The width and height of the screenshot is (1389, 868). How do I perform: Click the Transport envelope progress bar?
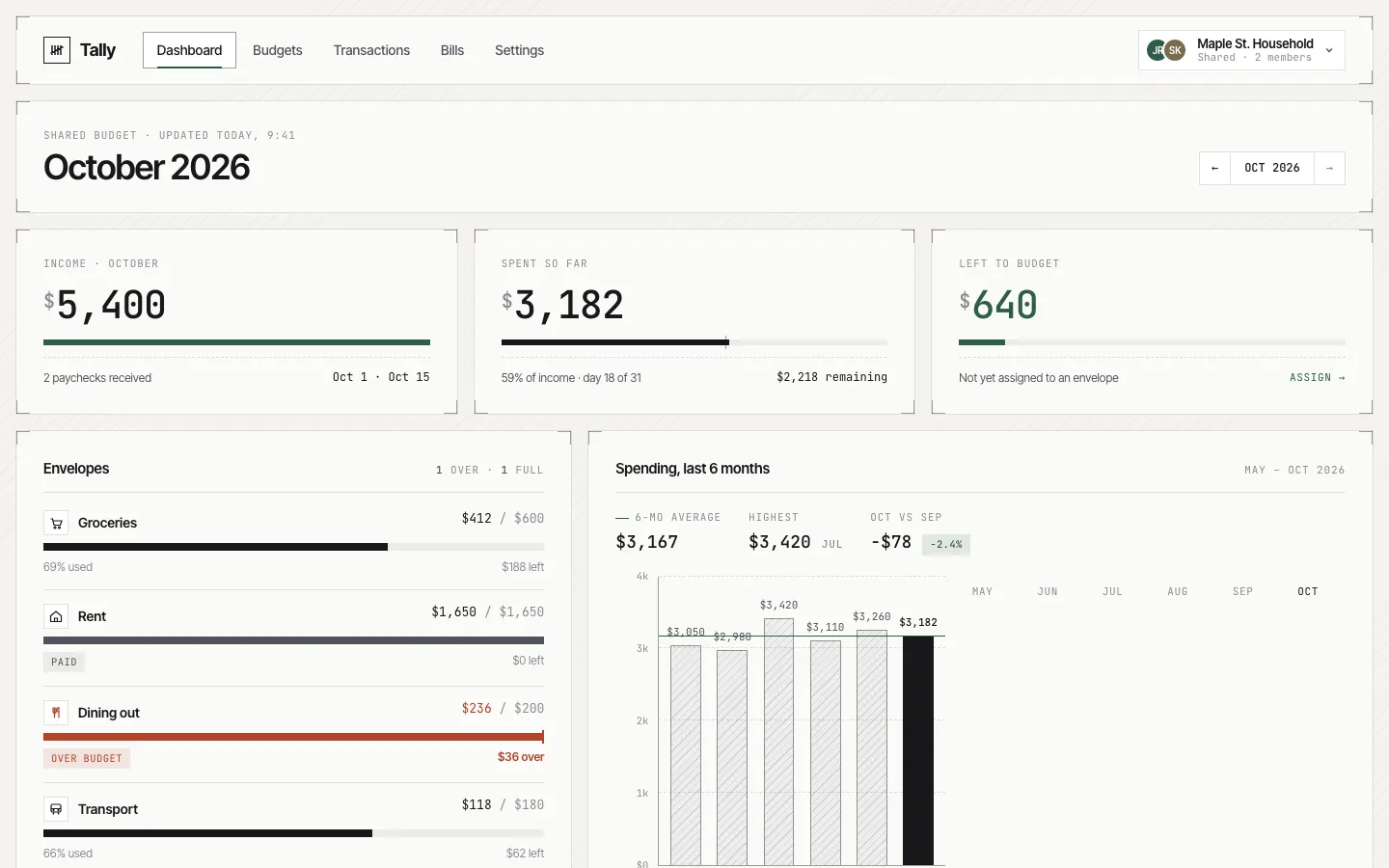293,833
